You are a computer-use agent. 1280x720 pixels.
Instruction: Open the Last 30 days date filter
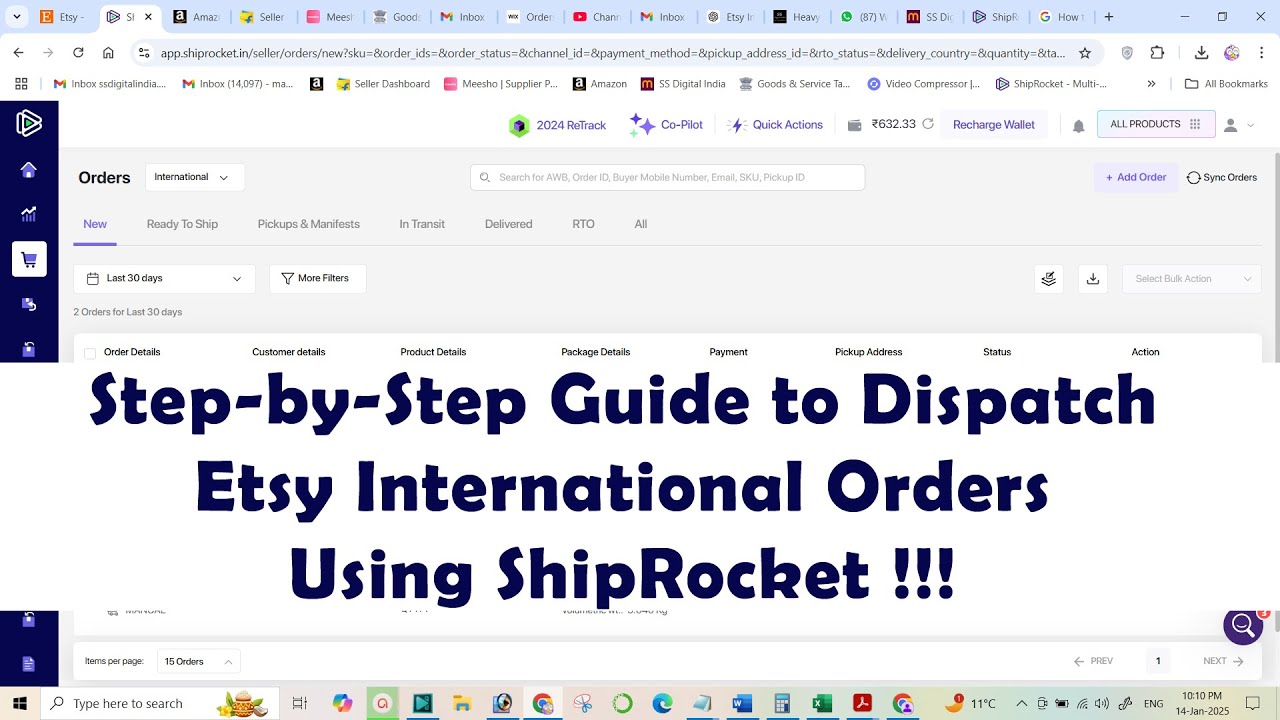[x=164, y=279]
